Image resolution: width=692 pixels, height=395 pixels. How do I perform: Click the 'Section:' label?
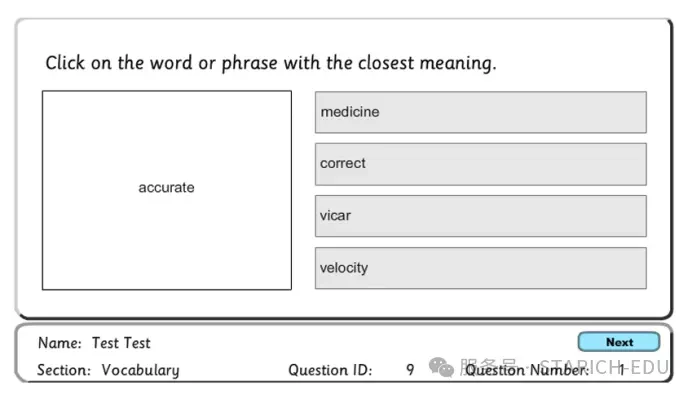[x=64, y=370]
